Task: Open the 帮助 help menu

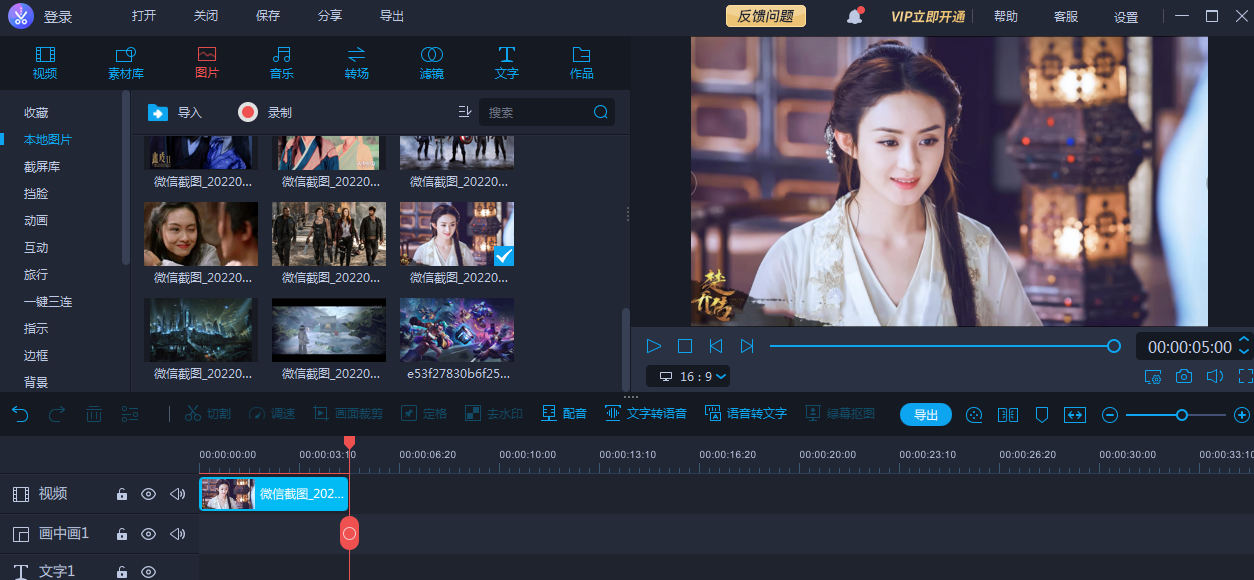Action: pyautogui.click(x=1006, y=17)
